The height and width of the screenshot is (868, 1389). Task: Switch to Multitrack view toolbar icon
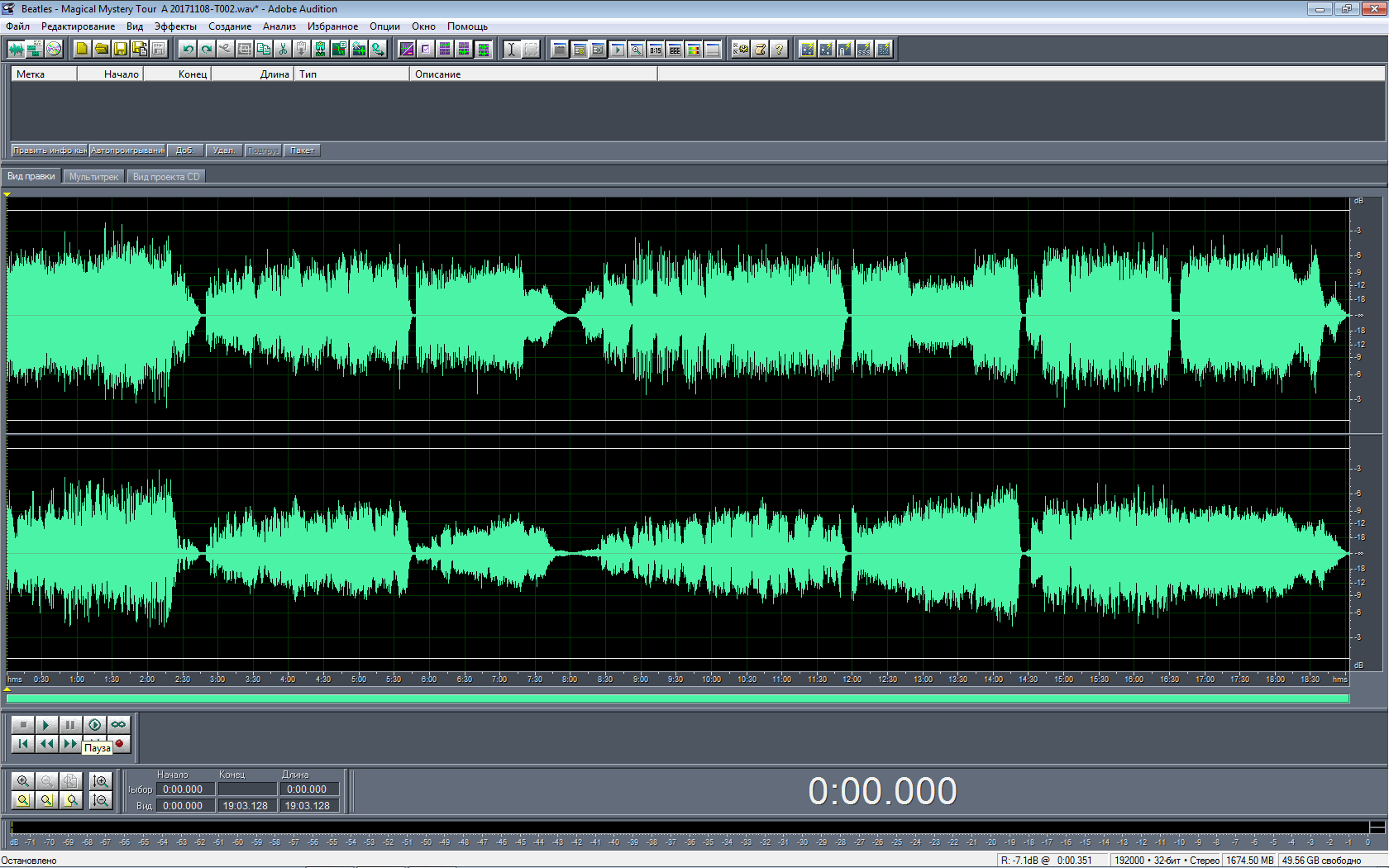(35, 49)
